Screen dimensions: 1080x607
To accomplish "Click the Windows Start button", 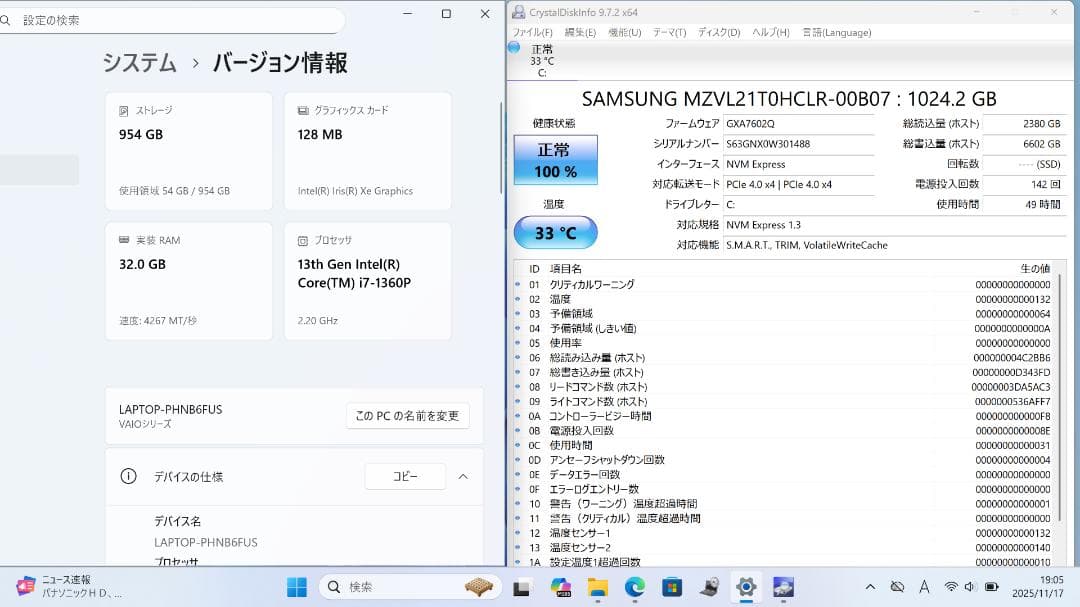I will click(297, 587).
